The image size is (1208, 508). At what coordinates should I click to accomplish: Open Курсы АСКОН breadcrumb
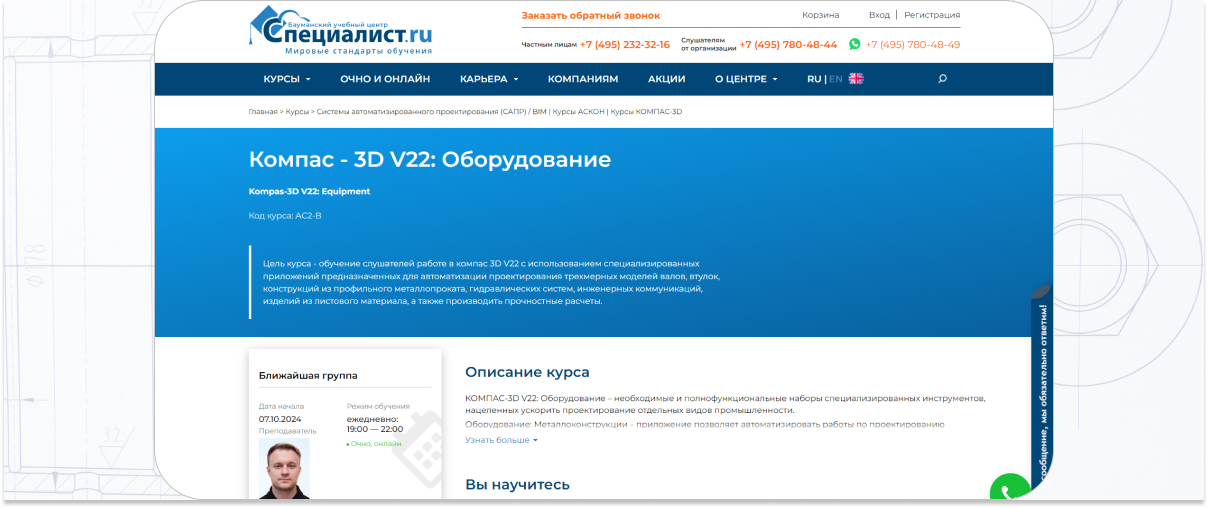point(578,112)
